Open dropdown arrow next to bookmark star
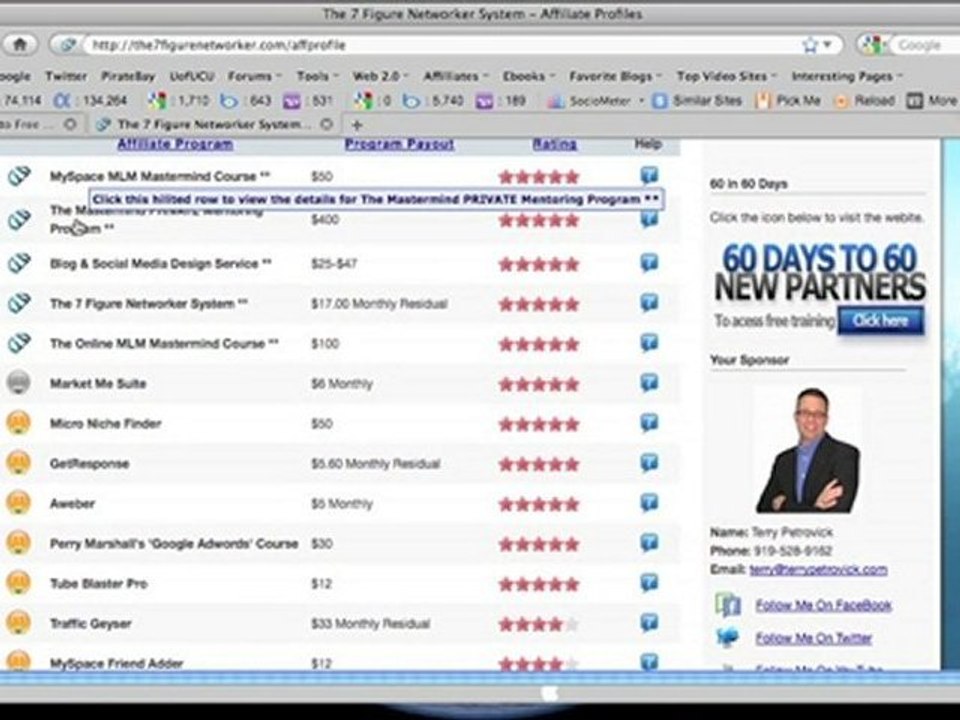The width and height of the screenshot is (960, 720). pyautogui.click(x=828, y=45)
